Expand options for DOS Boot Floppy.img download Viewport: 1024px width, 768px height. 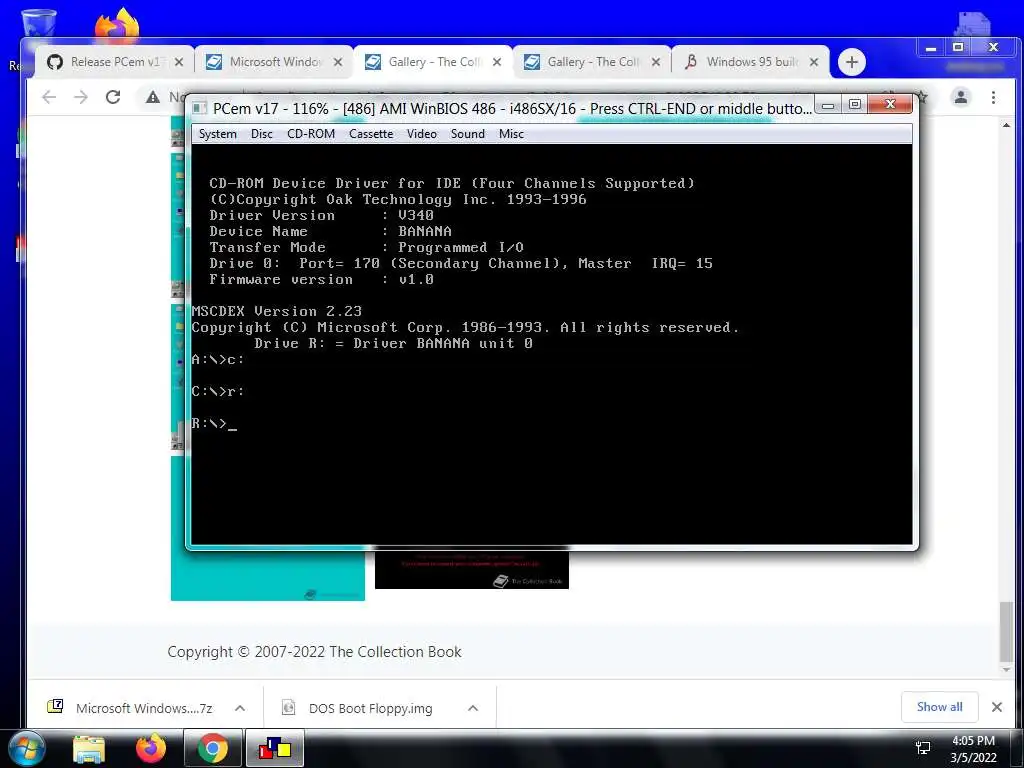click(x=473, y=708)
